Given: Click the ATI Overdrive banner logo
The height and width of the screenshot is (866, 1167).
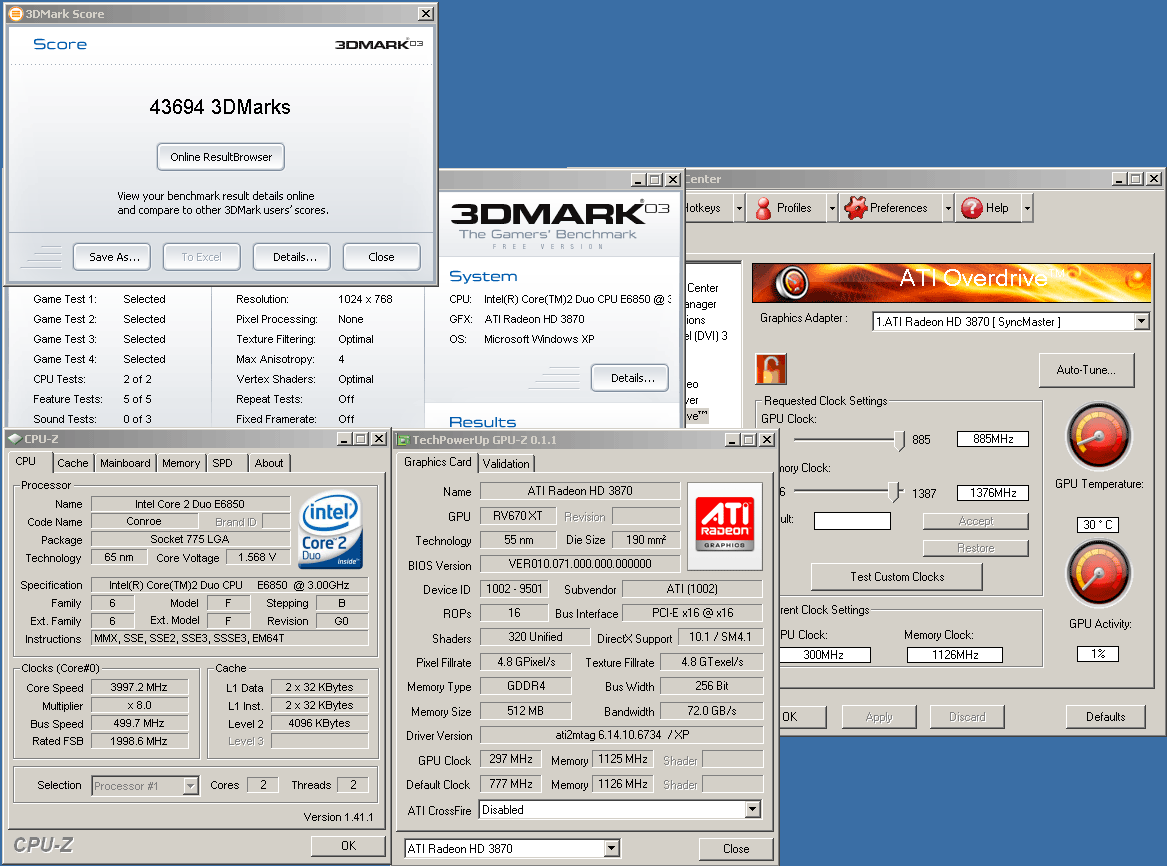Looking at the screenshot, I should [792, 282].
